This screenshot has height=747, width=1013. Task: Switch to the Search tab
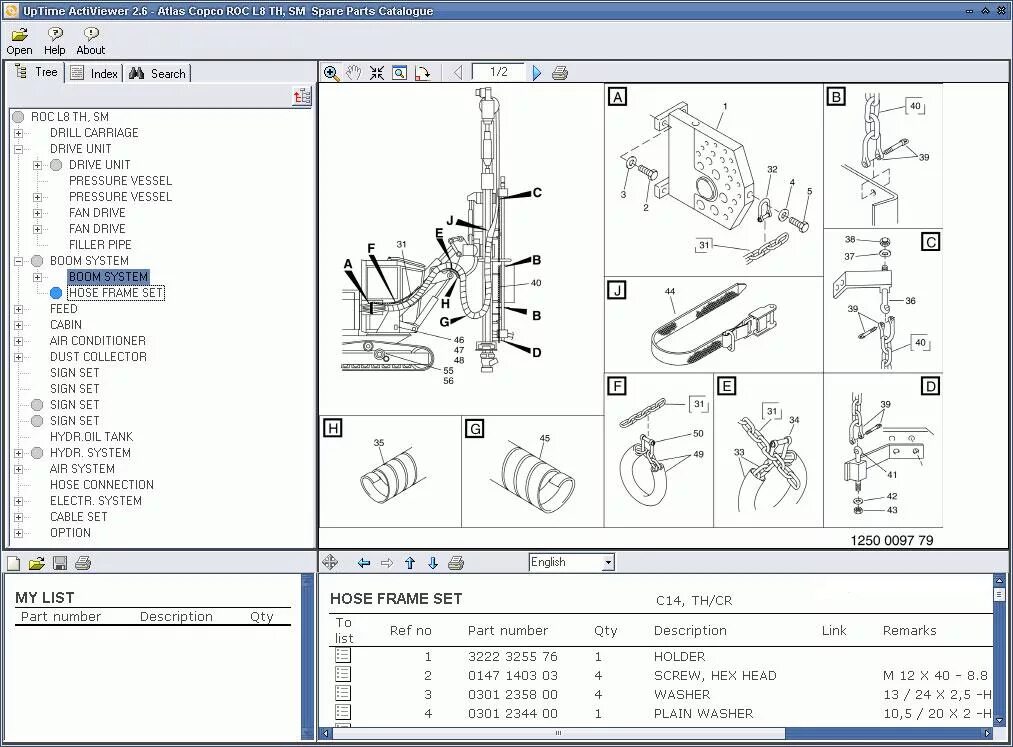[157, 72]
